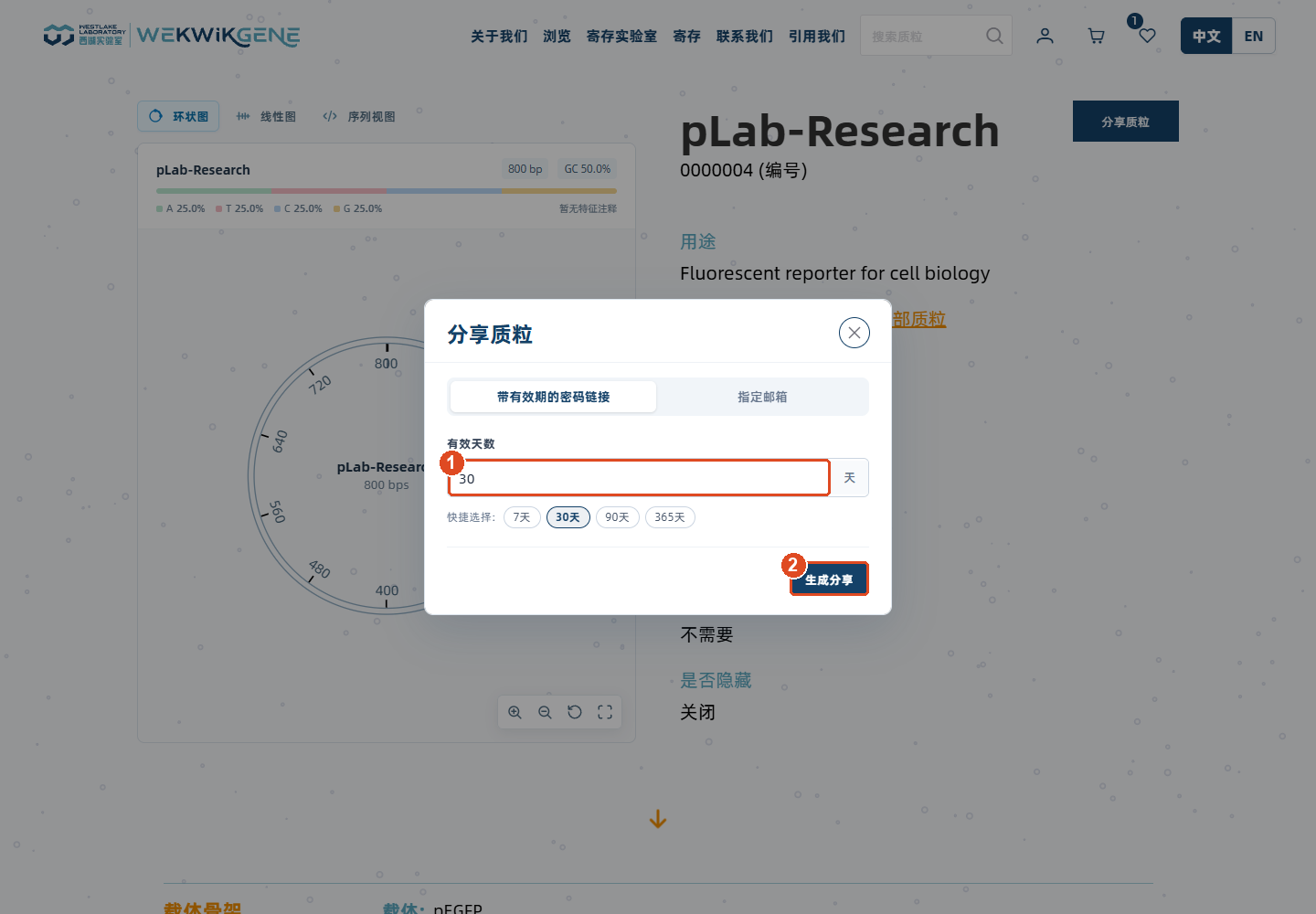Open 浏览 in the navigation
The width and height of the screenshot is (1316, 914).
point(557,36)
